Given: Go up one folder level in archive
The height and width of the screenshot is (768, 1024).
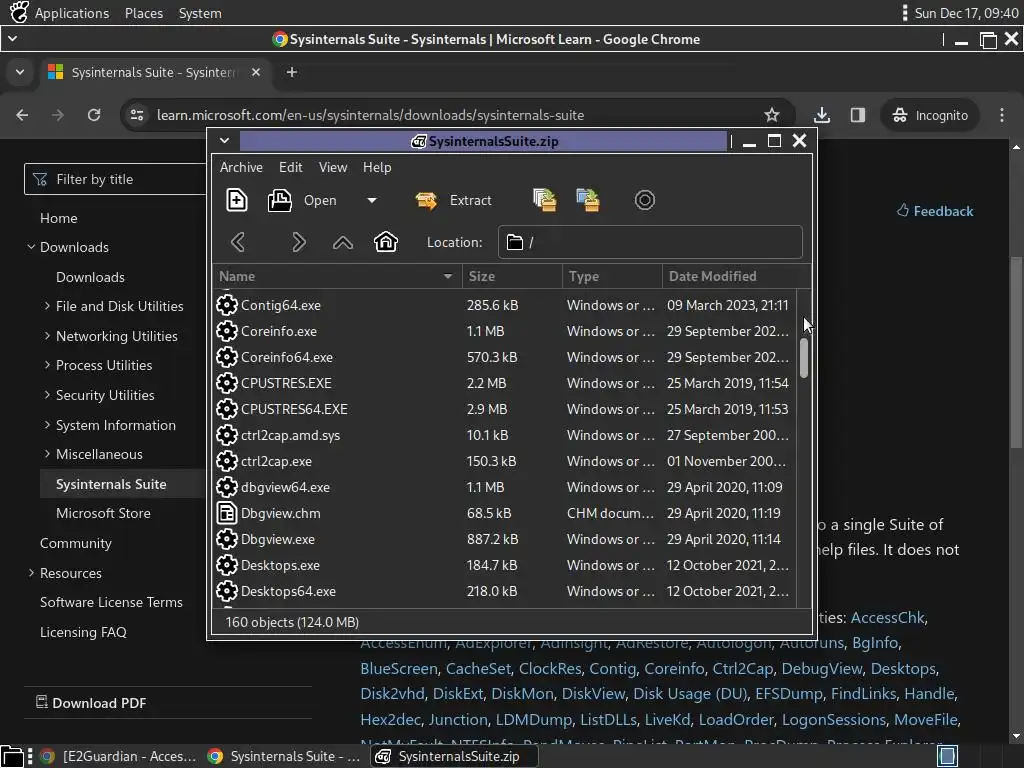Looking at the screenshot, I should [343, 242].
